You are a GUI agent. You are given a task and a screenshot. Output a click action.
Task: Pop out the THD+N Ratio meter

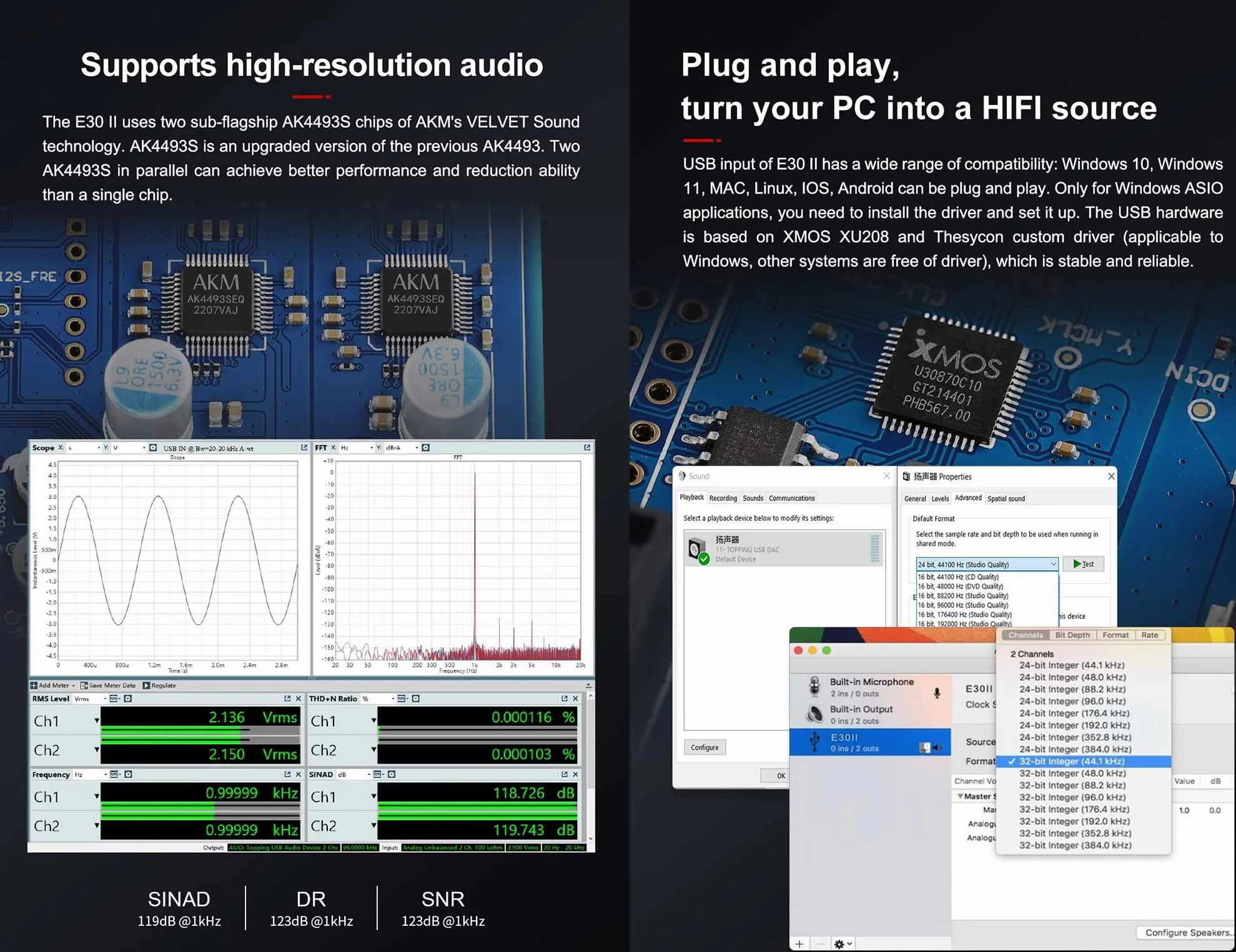point(565,699)
